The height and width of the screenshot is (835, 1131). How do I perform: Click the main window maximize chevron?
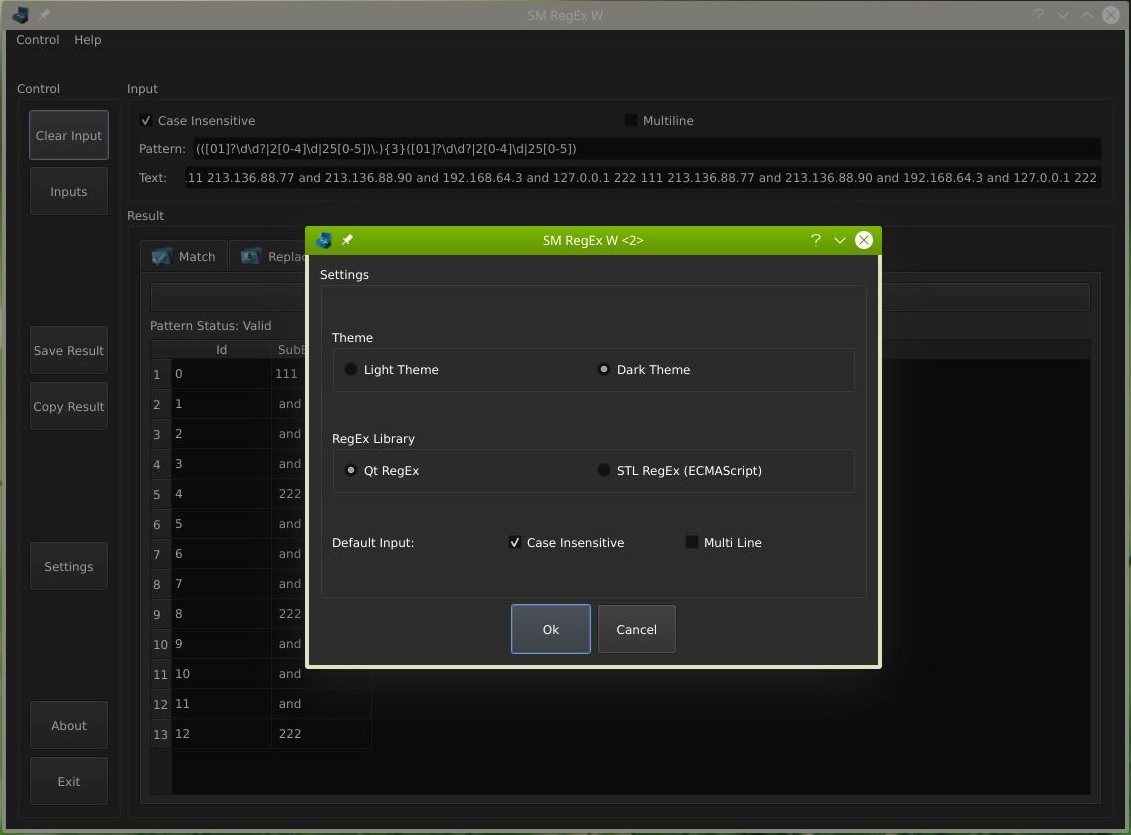[1087, 14]
